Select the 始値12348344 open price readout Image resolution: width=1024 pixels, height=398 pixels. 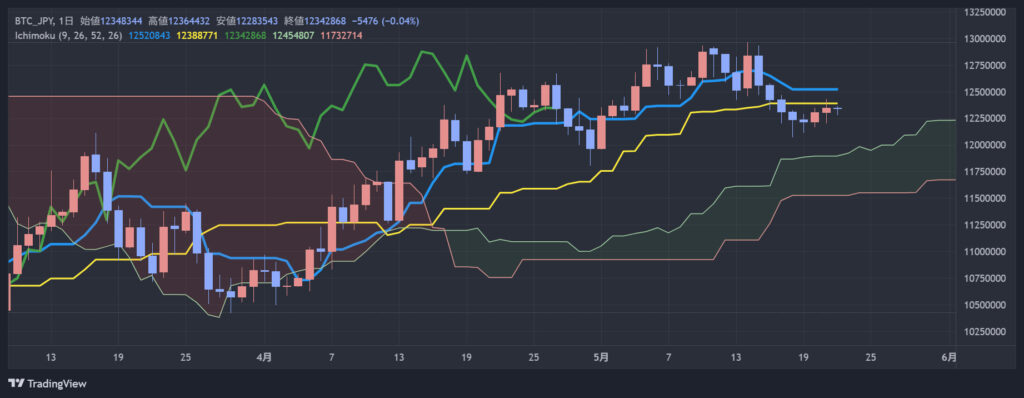coord(111,22)
